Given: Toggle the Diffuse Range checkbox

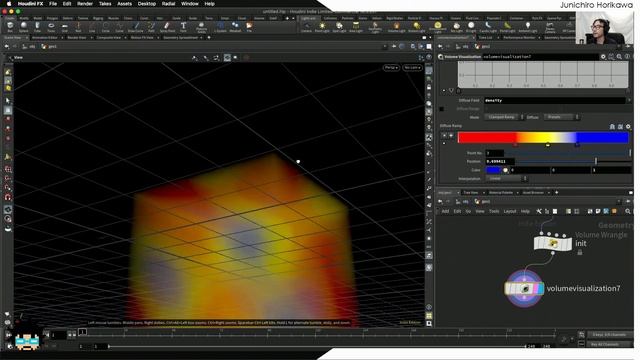Looking at the screenshot, I should (441, 109).
